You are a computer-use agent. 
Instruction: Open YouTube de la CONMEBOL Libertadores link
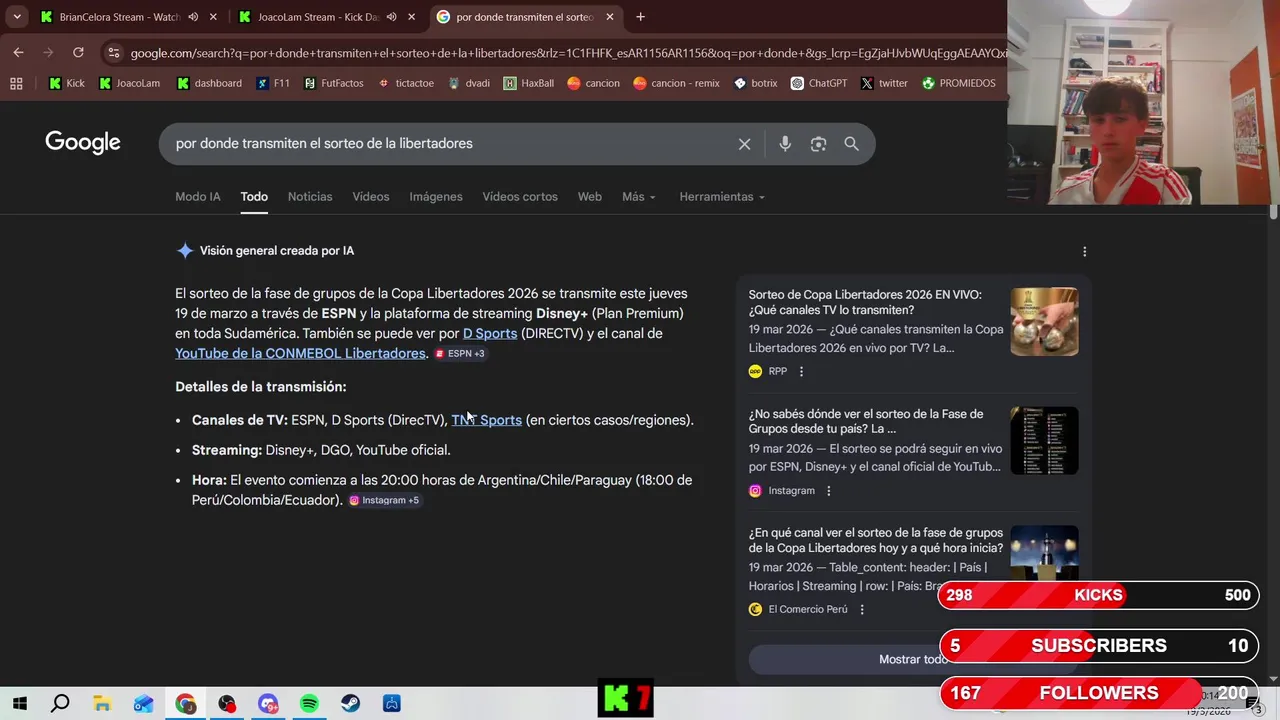[x=300, y=354]
